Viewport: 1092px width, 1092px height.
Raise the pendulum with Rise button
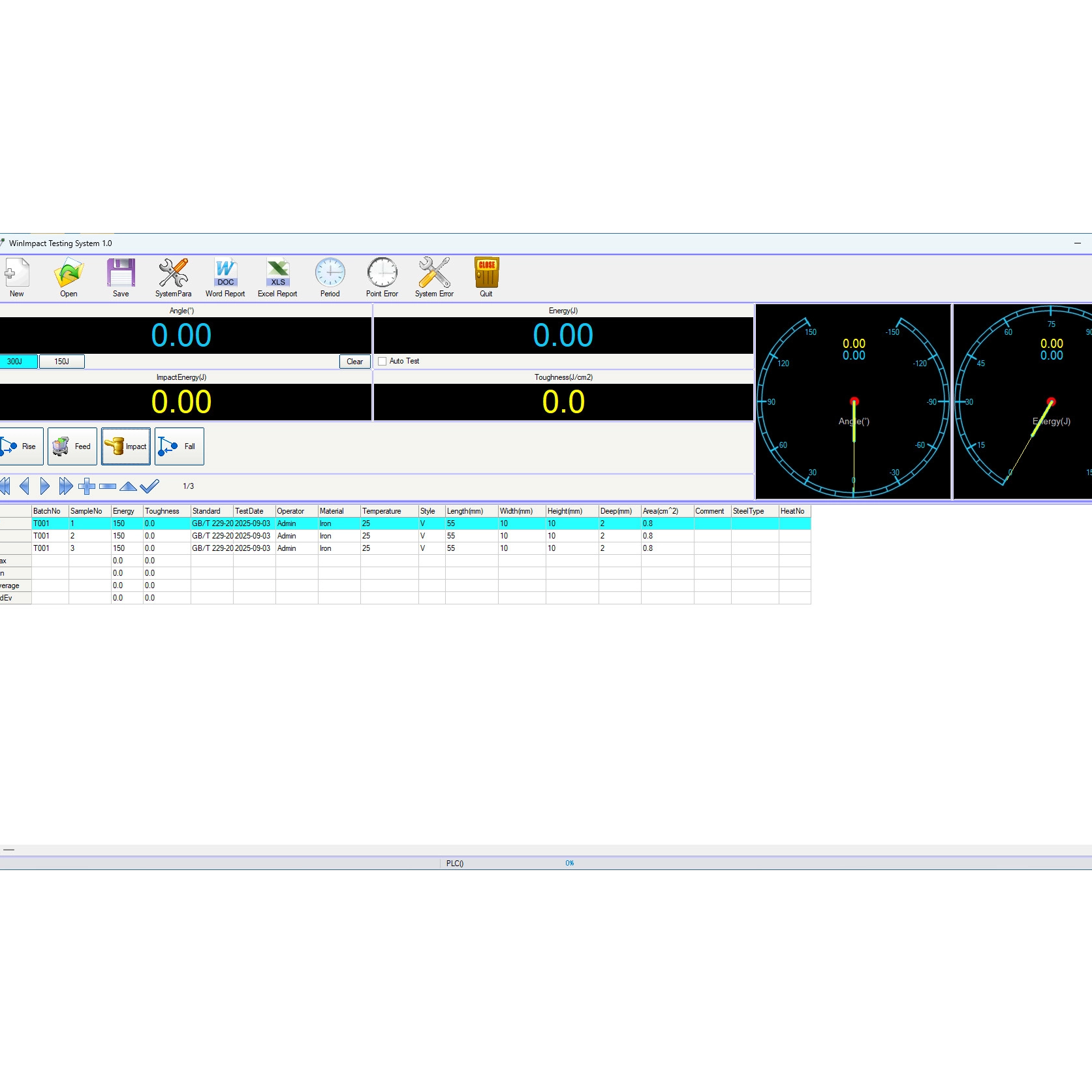(x=20, y=446)
